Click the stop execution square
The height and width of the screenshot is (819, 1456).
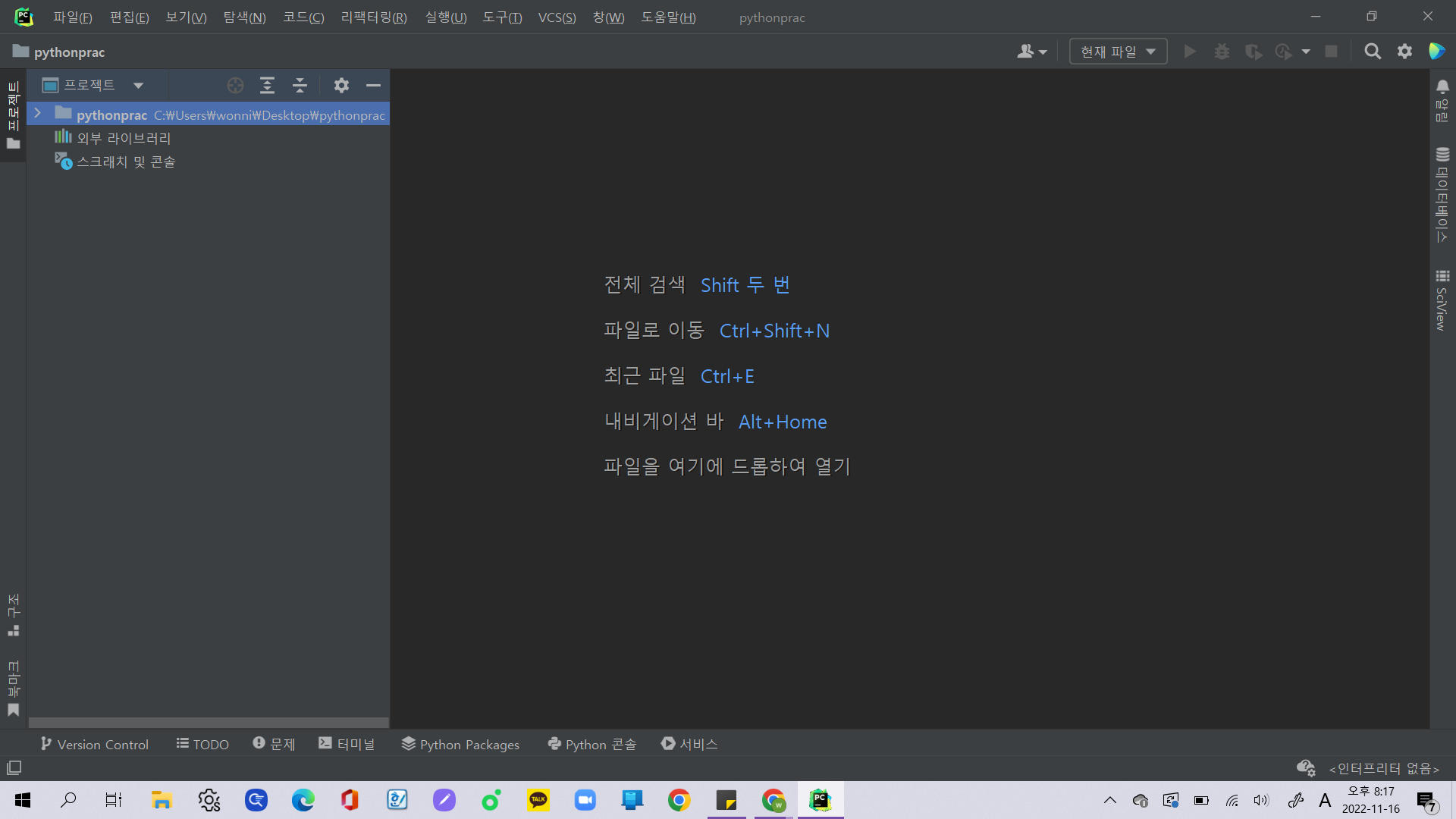[x=1331, y=52]
